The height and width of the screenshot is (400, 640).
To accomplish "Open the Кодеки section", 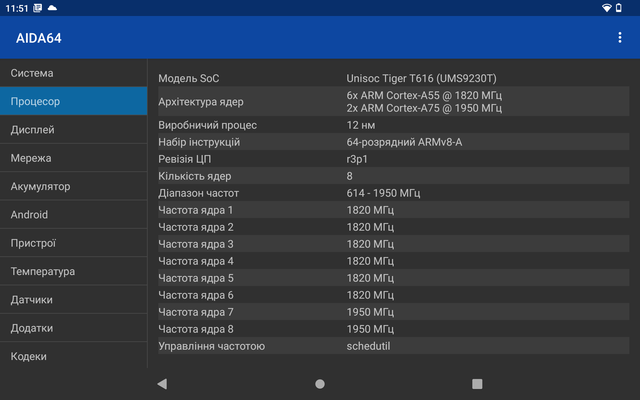I will pyautogui.click(x=73, y=356).
